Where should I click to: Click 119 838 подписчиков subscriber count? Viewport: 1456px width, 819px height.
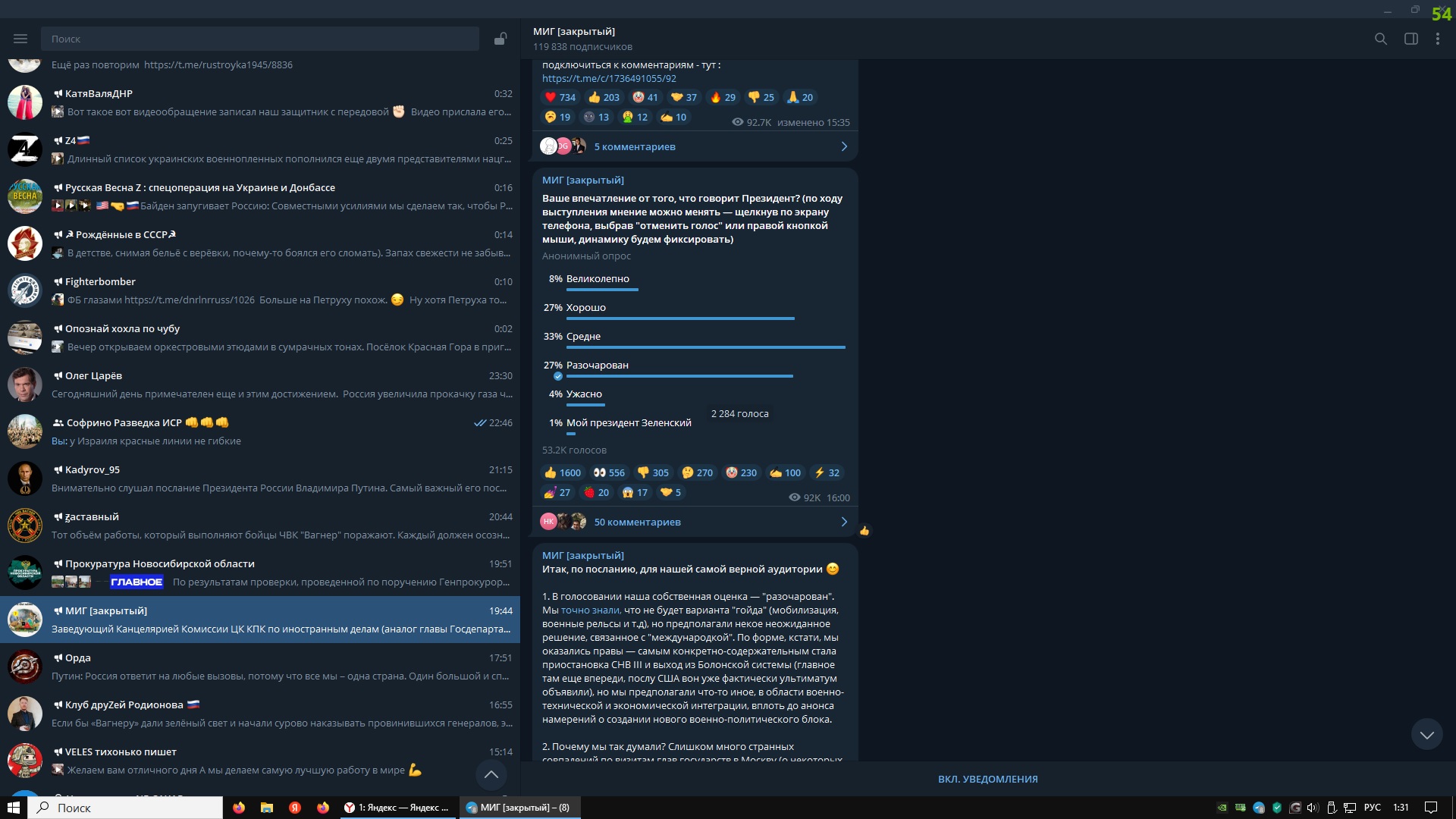(582, 47)
